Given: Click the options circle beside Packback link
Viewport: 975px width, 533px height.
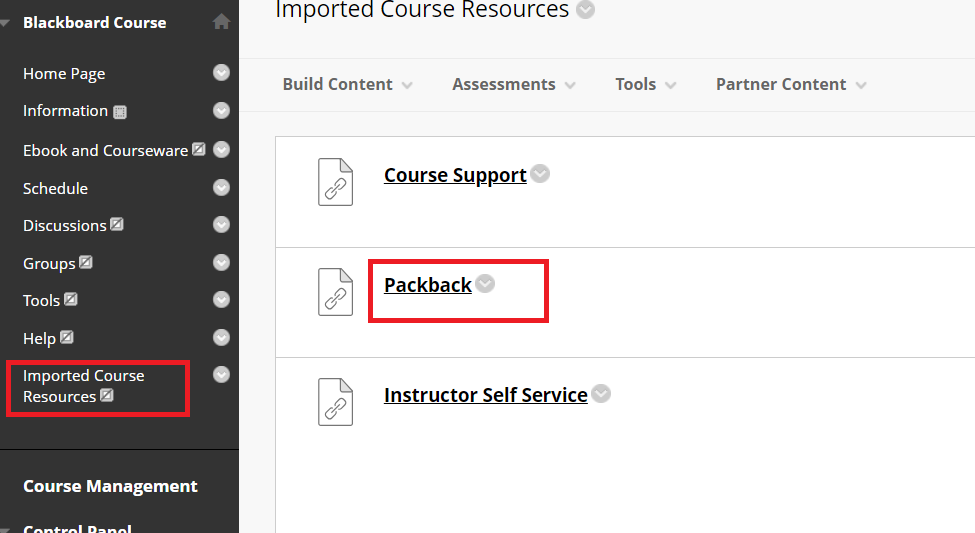Looking at the screenshot, I should coord(485,284).
